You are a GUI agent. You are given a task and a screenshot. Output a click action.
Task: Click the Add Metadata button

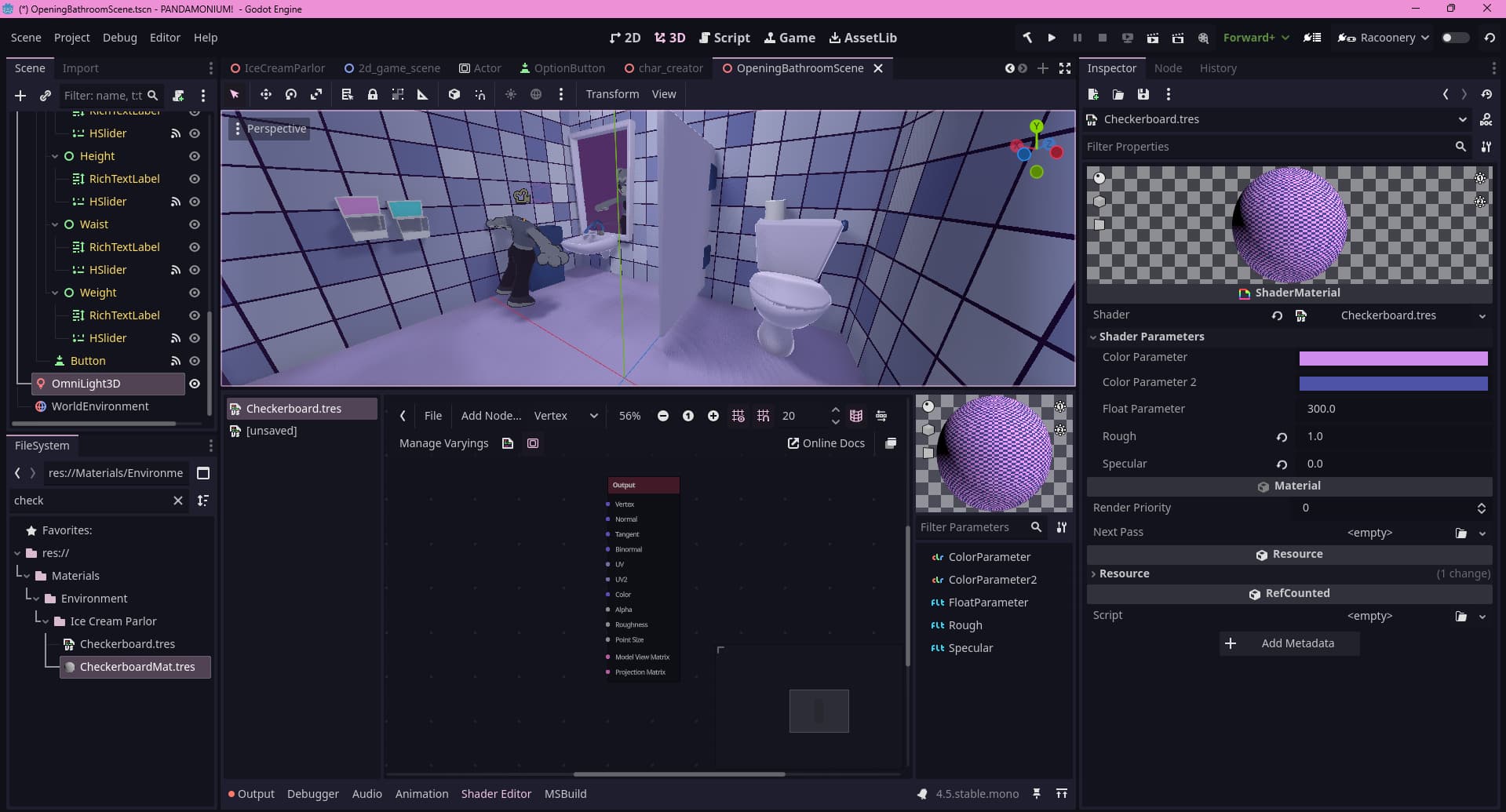(x=1289, y=643)
